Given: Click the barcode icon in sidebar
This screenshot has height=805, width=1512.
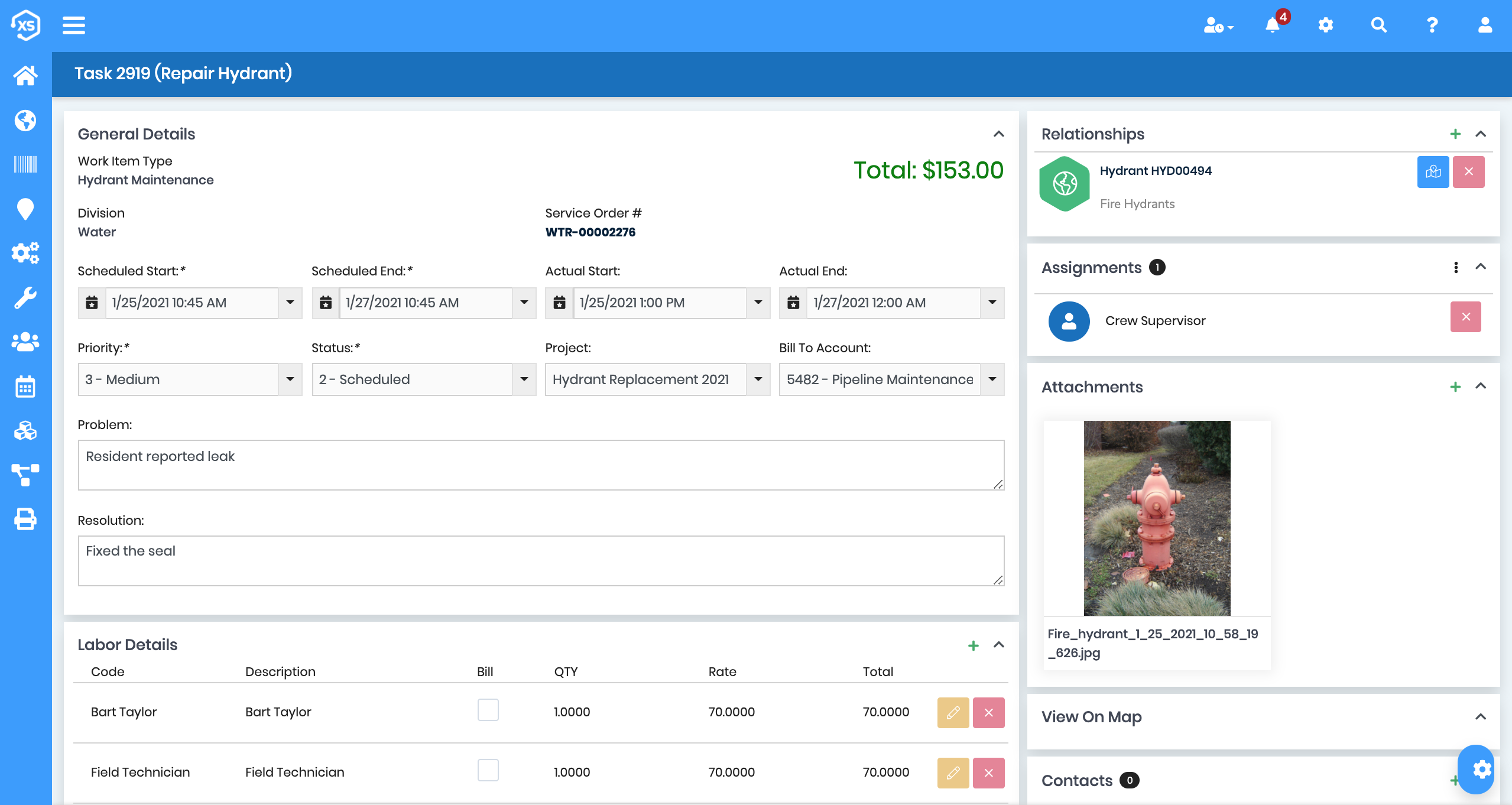Looking at the screenshot, I should [25, 164].
